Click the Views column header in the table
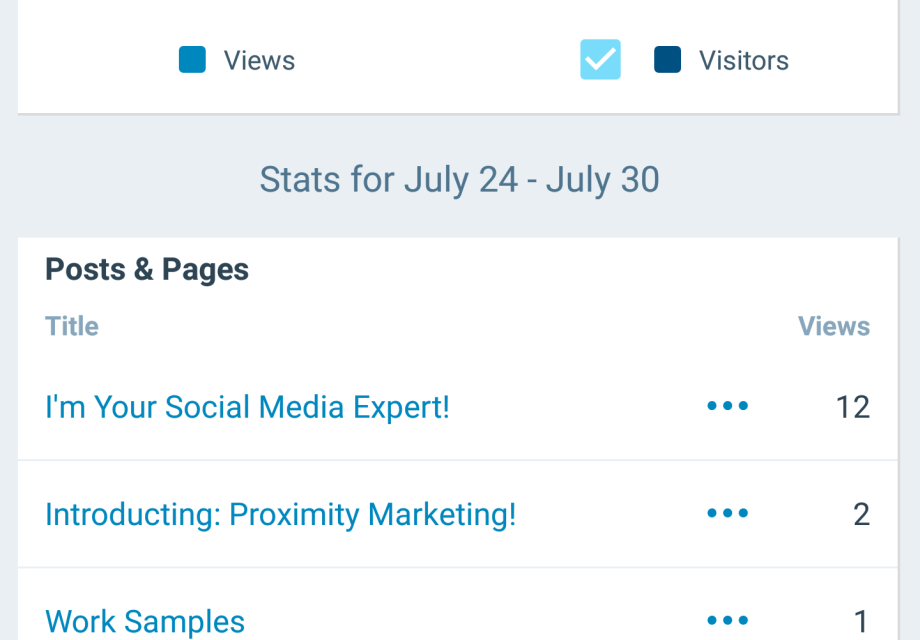 click(833, 326)
